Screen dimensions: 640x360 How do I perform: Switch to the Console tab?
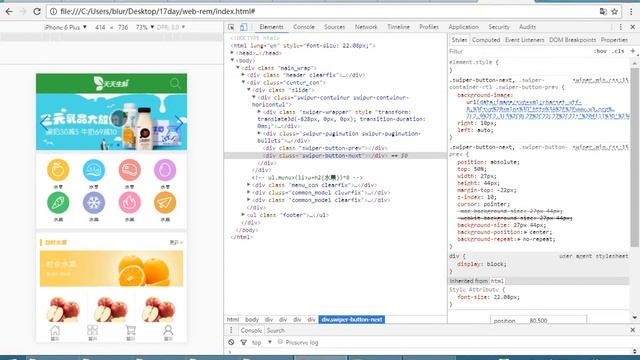pyautogui.click(x=304, y=27)
